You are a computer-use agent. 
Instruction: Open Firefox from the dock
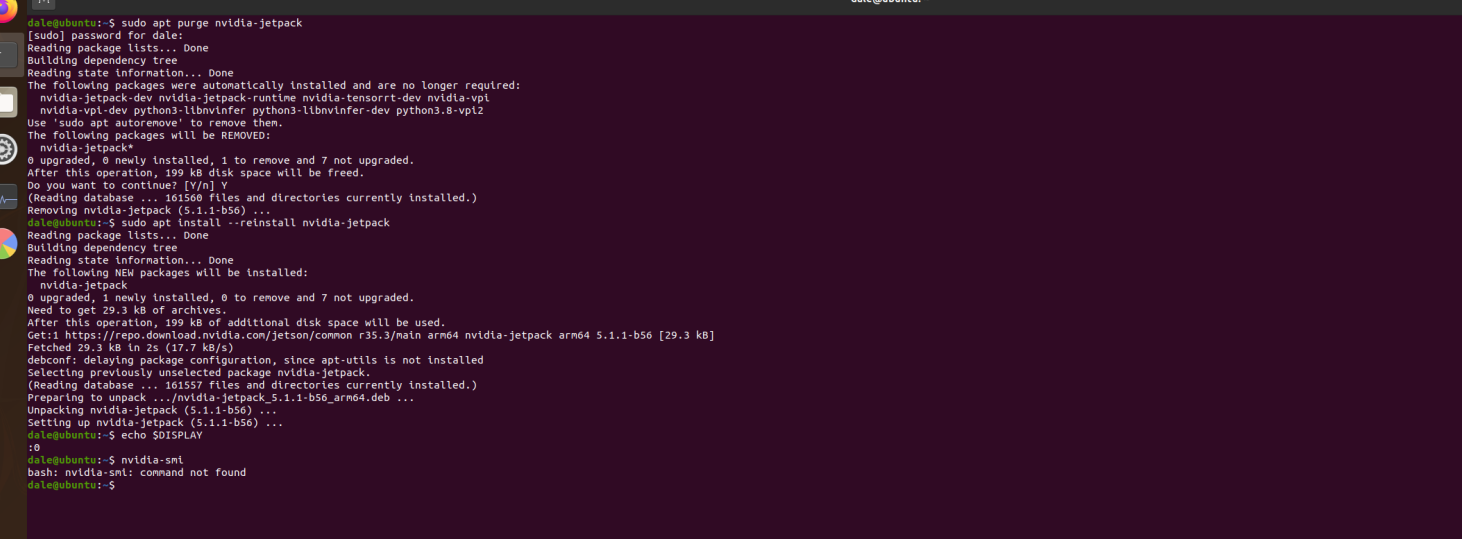point(8,6)
